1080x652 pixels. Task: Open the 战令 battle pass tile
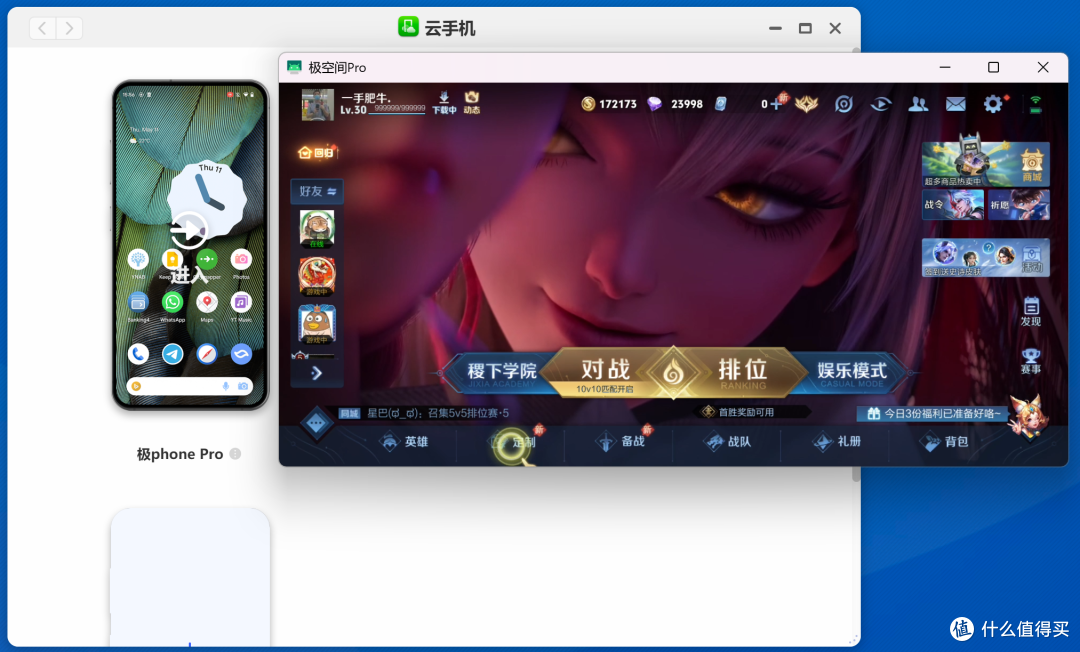click(x=953, y=205)
